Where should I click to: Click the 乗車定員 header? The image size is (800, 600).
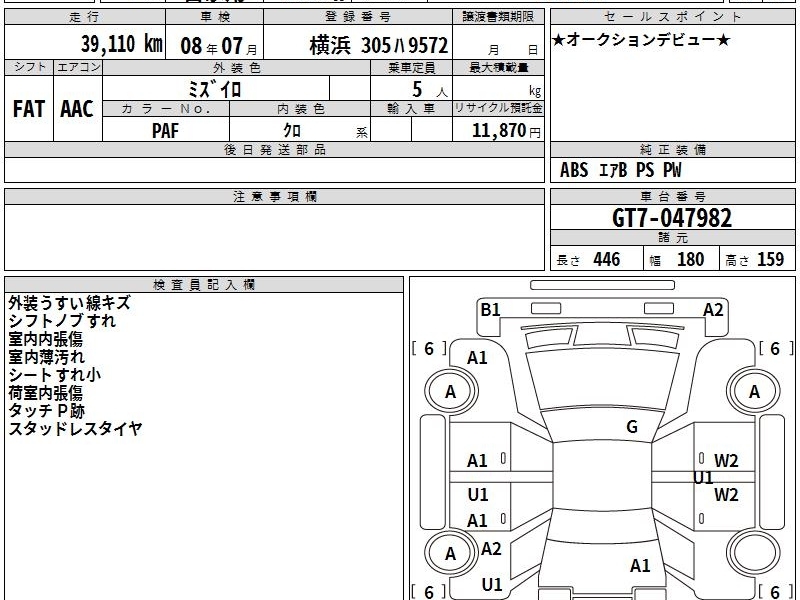click(x=411, y=67)
